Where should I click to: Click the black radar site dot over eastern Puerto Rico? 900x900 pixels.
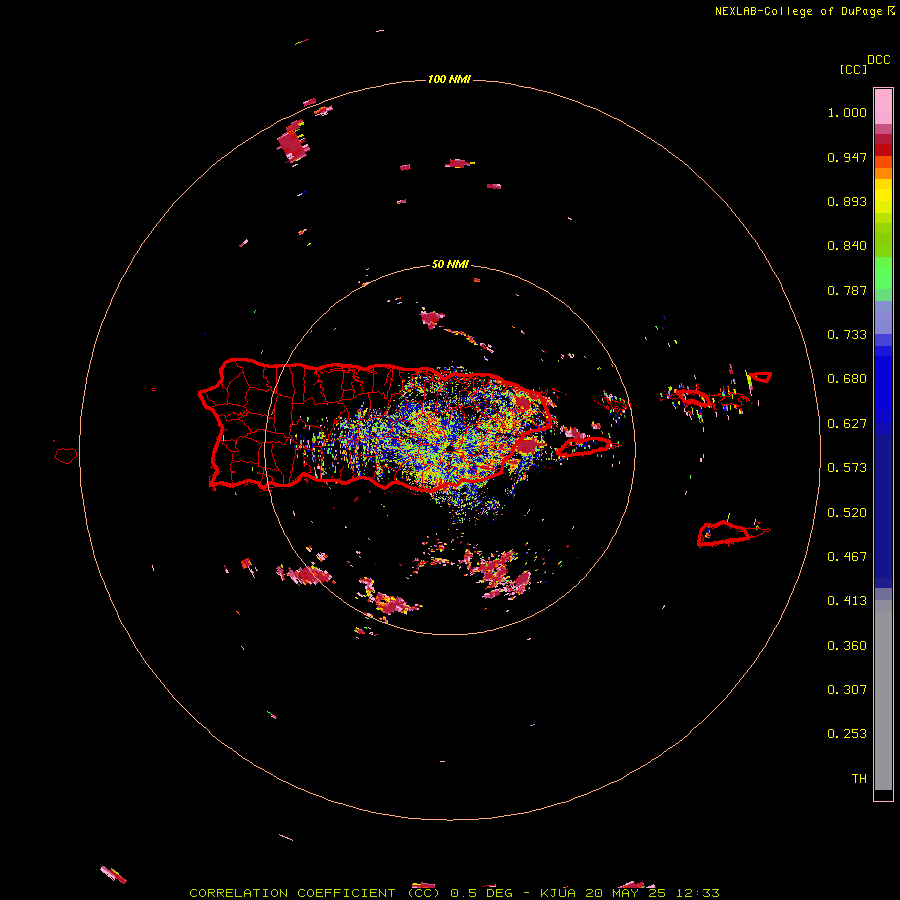(x=452, y=448)
